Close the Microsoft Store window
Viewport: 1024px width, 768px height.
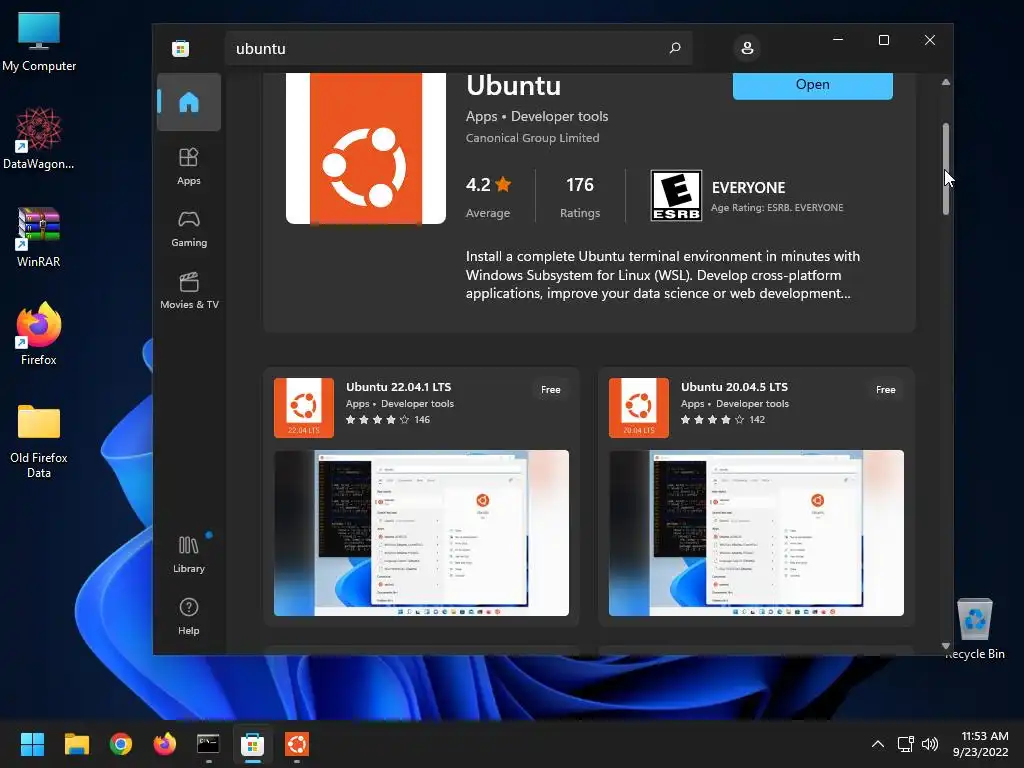click(930, 40)
